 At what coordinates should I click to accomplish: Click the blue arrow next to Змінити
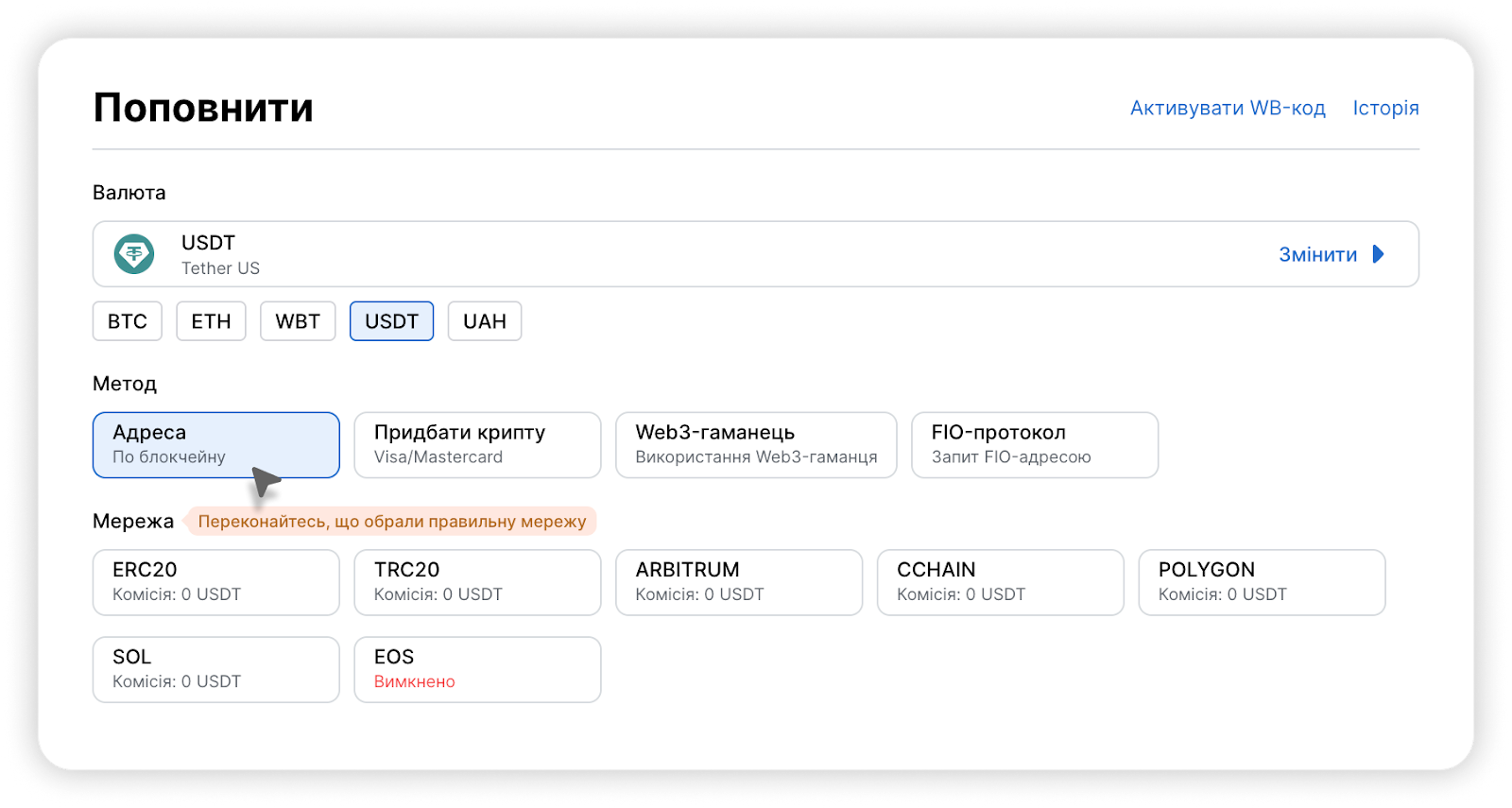pyautogui.click(x=1378, y=254)
